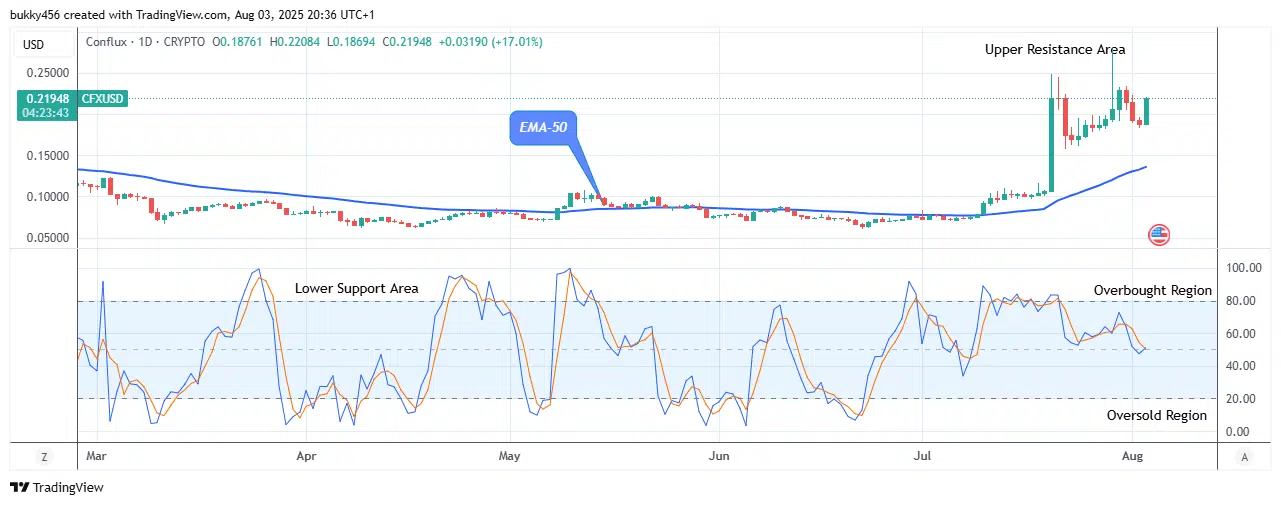Viewport: 1281px width, 505px height.
Task: Click the Oversold Region text label
Action: pyautogui.click(x=1157, y=415)
